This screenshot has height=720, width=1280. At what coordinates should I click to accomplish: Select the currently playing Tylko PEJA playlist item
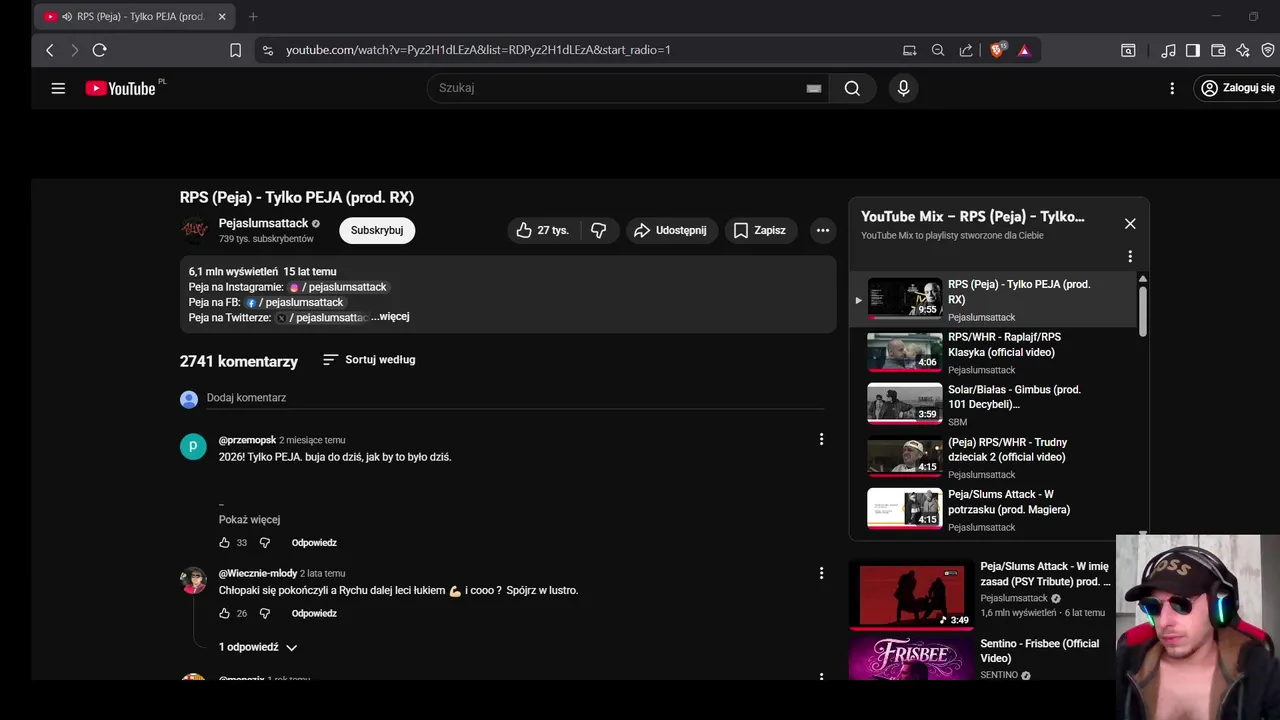pyautogui.click(x=993, y=300)
